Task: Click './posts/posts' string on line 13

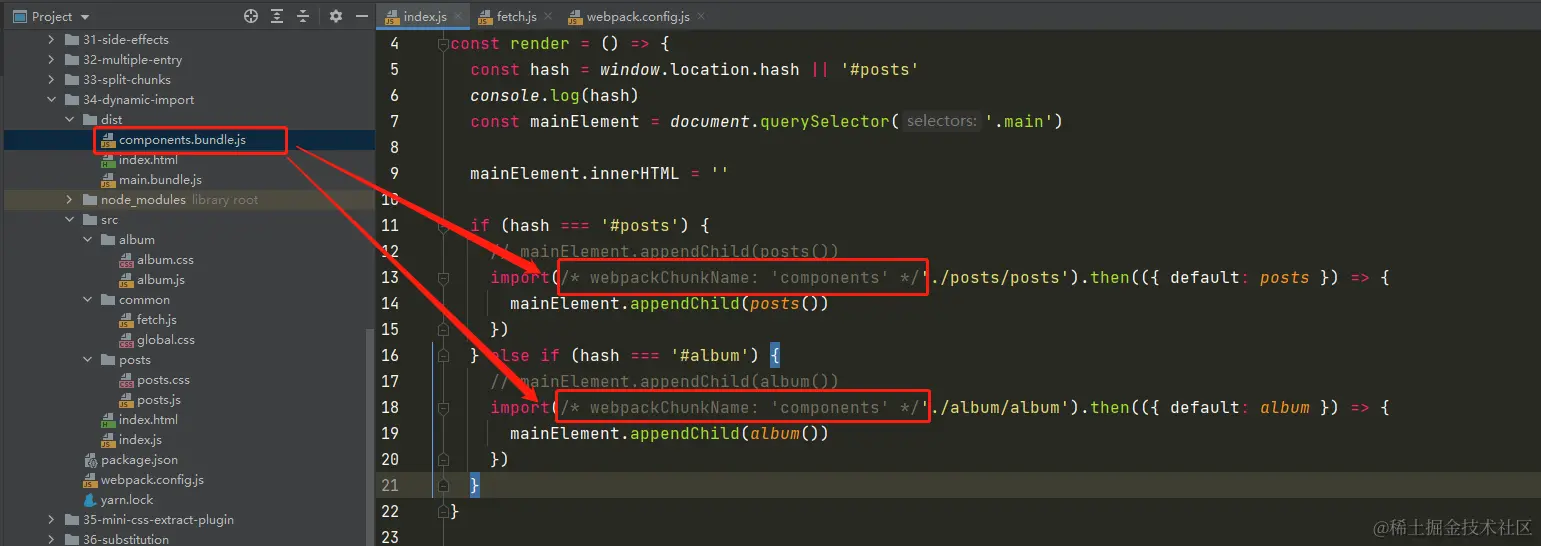Action: coord(994,278)
